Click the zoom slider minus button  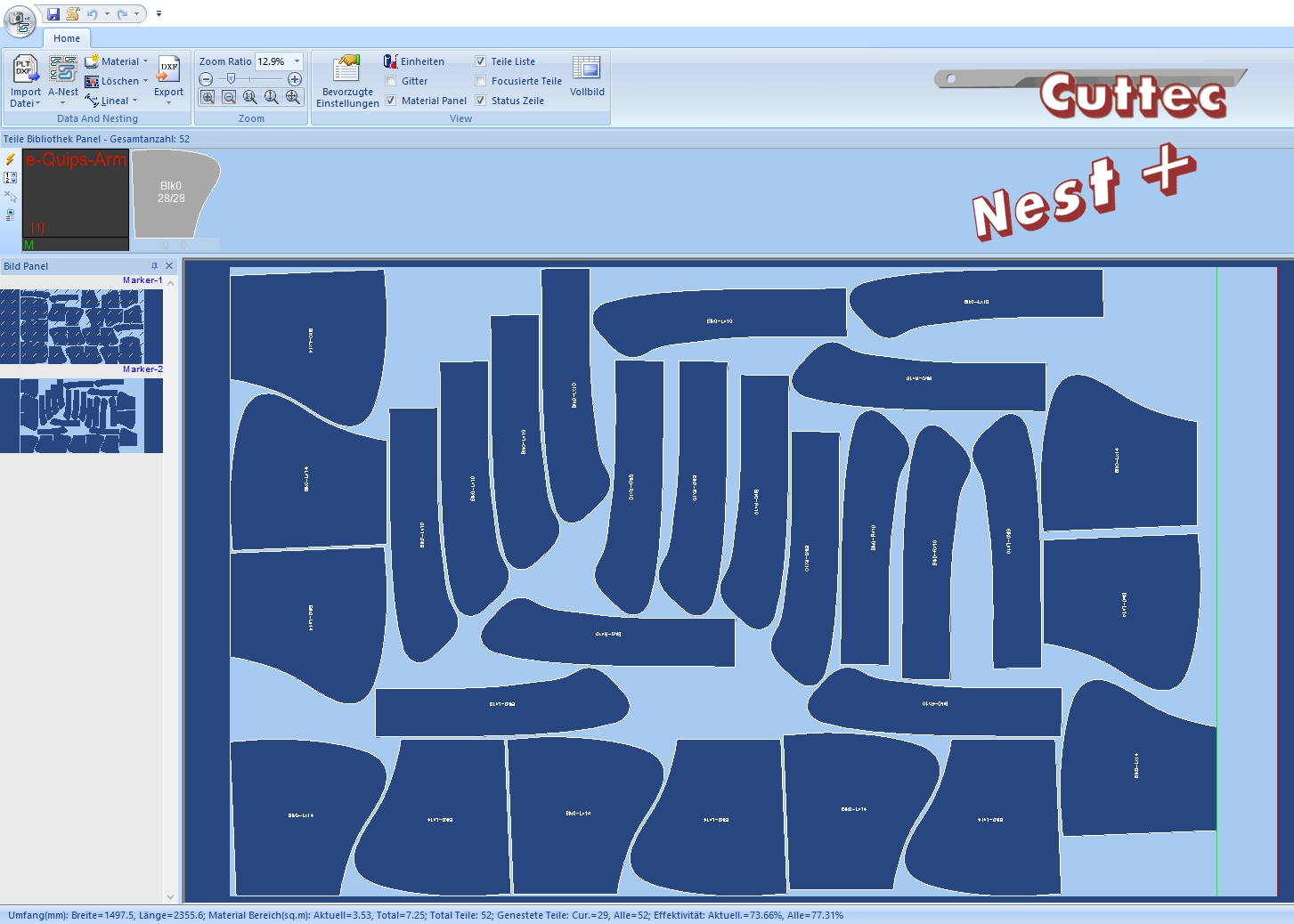[206, 79]
